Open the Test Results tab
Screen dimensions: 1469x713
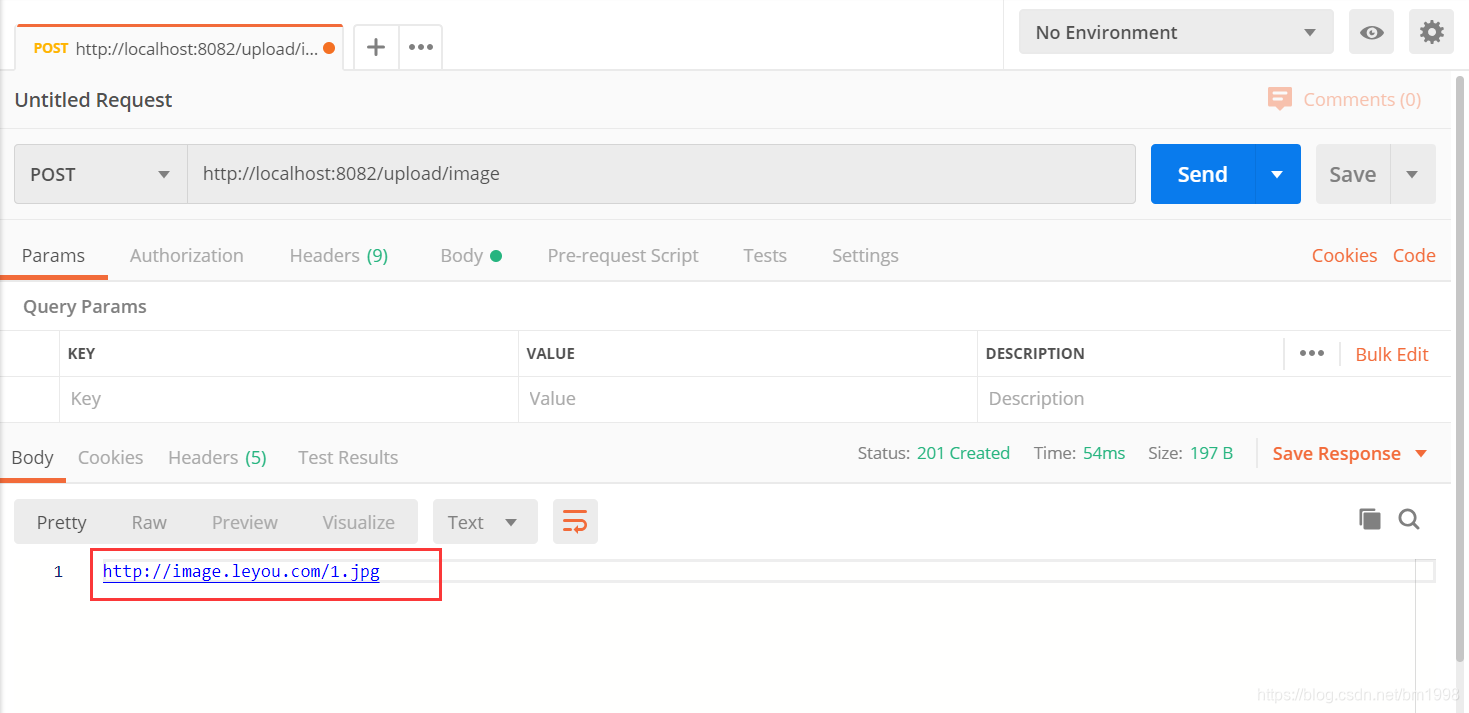click(348, 457)
